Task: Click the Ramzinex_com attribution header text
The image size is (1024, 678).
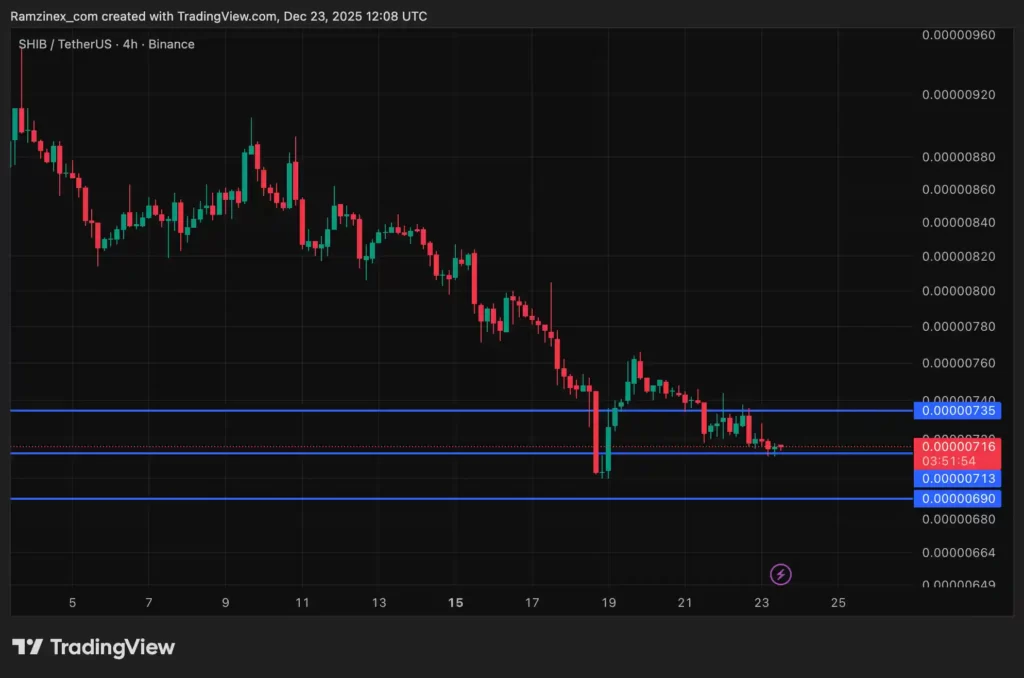Action: [218, 16]
